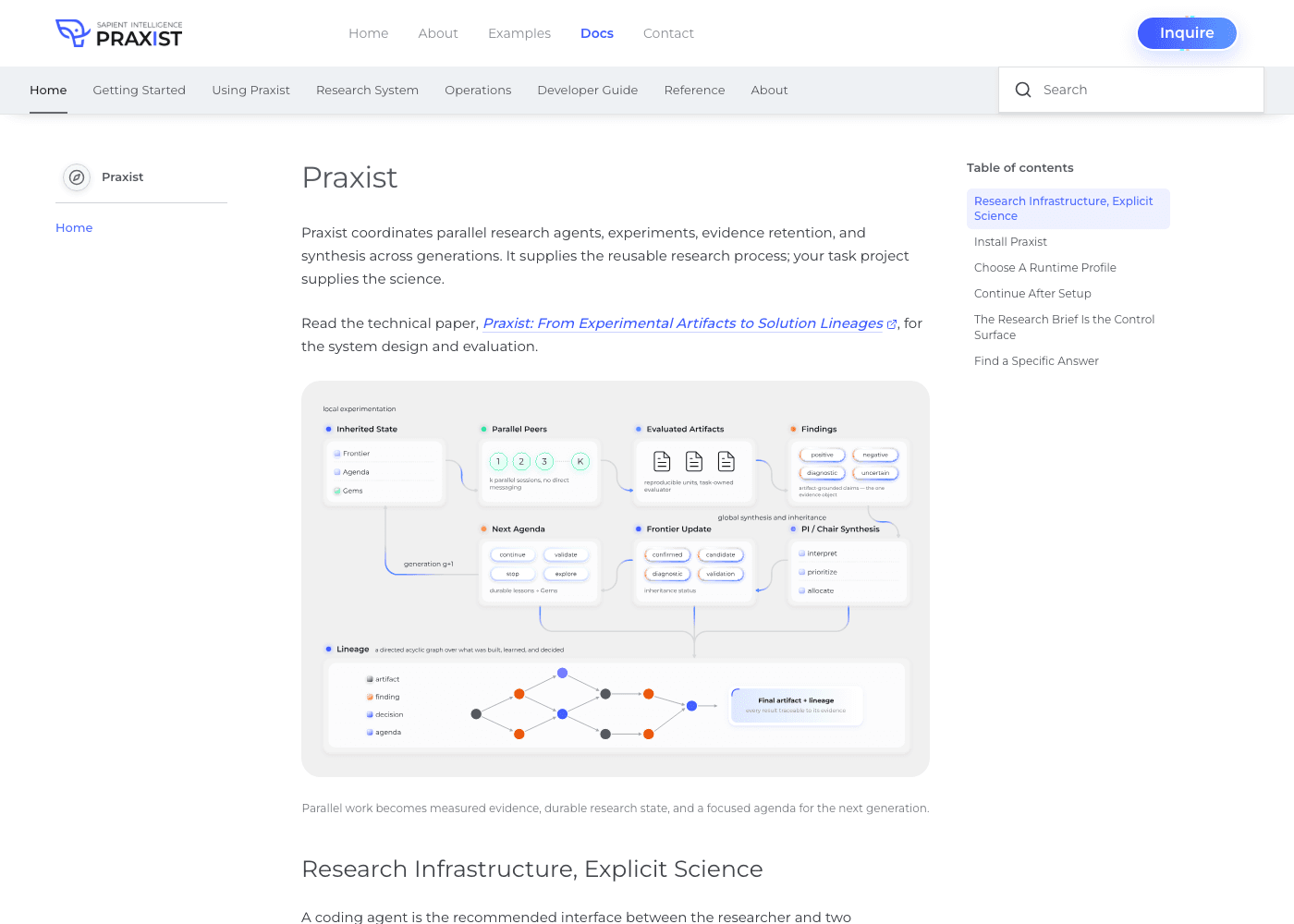
Task: Click external link icon after paper title
Action: [892, 324]
